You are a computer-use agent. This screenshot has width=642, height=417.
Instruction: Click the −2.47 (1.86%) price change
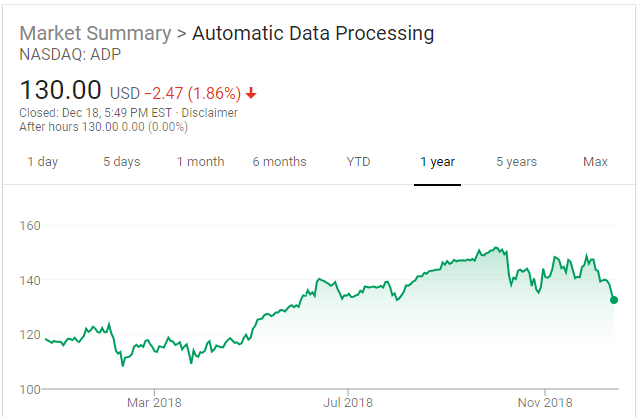tap(192, 93)
